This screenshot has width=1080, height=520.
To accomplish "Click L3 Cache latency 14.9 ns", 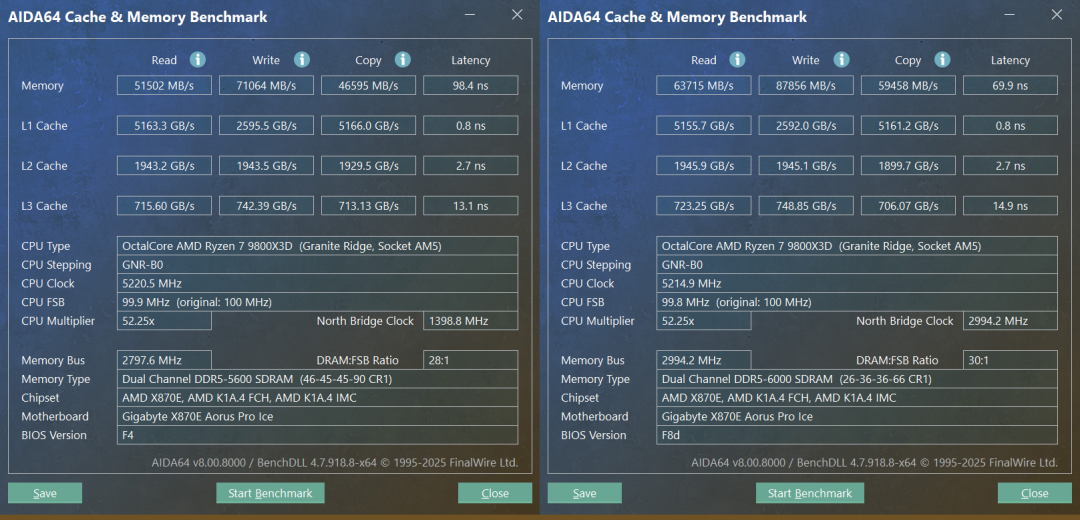I will [x=1010, y=205].
